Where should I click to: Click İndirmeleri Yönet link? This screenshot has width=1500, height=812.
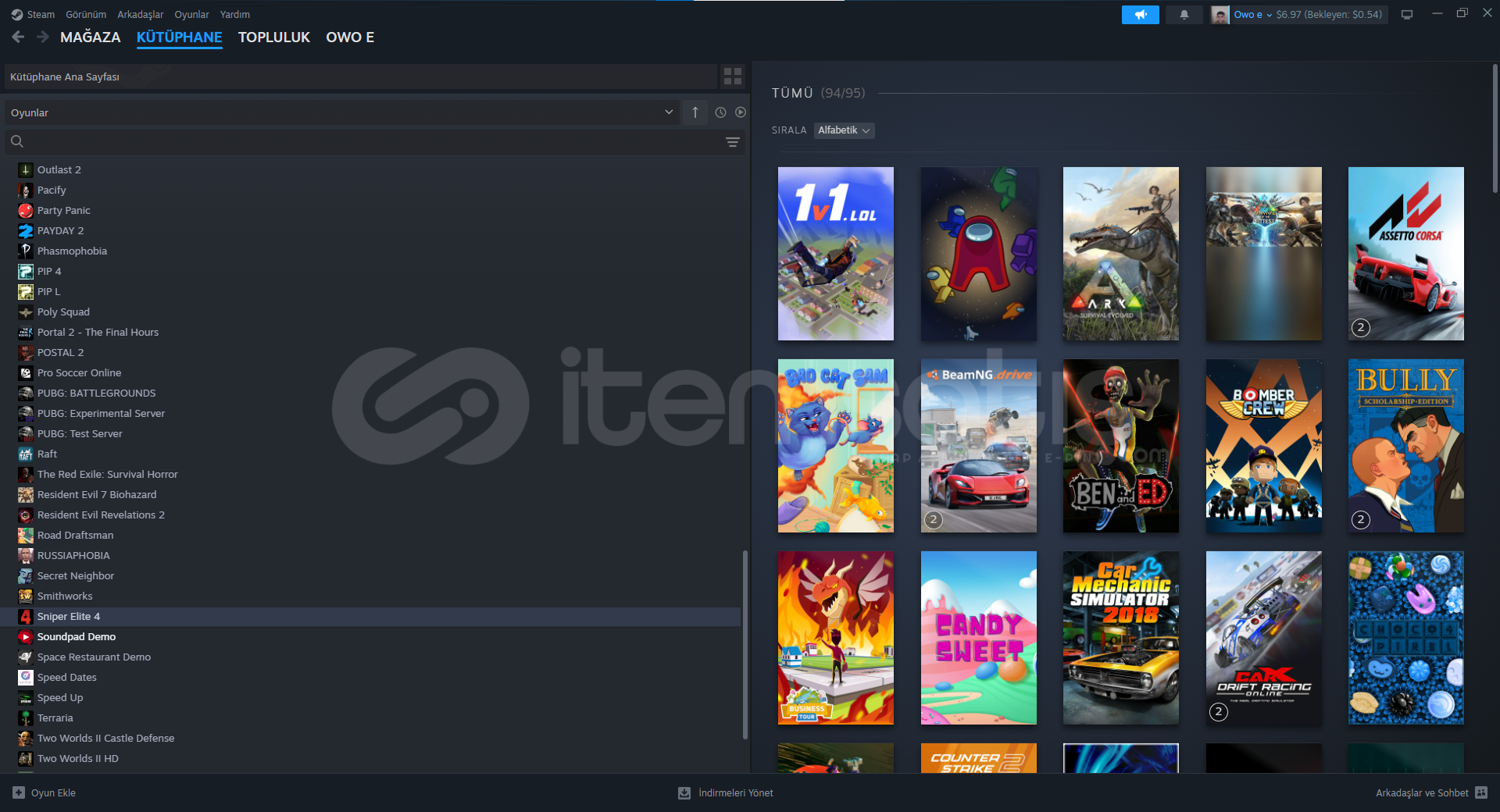click(735, 792)
